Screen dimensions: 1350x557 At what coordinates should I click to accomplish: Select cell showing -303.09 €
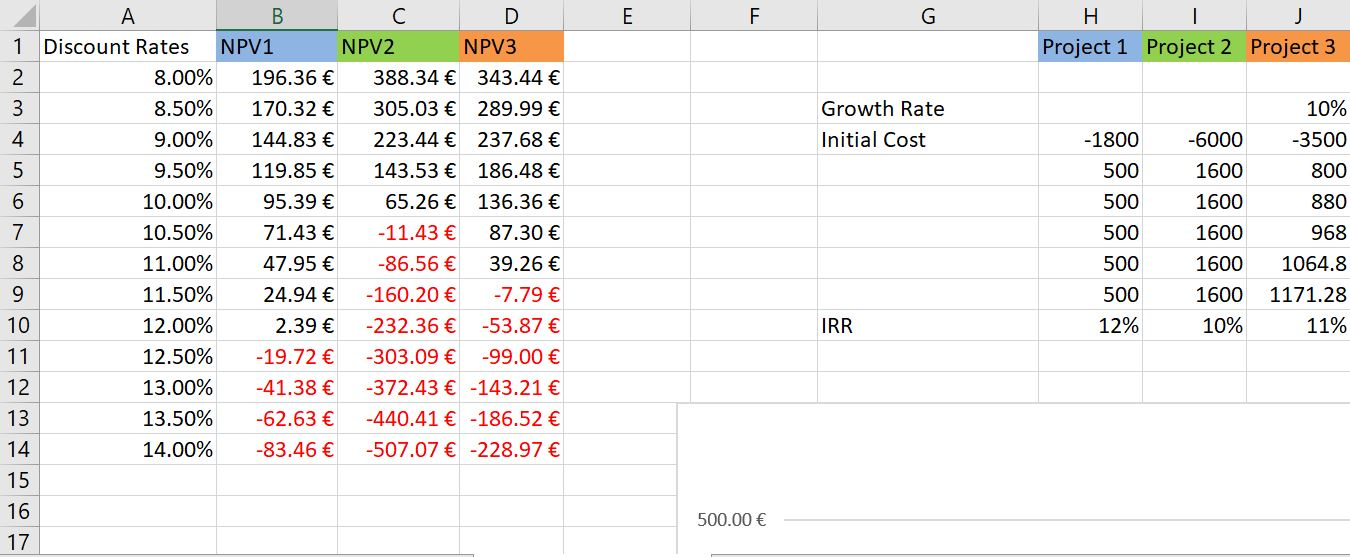coord(398,356)
